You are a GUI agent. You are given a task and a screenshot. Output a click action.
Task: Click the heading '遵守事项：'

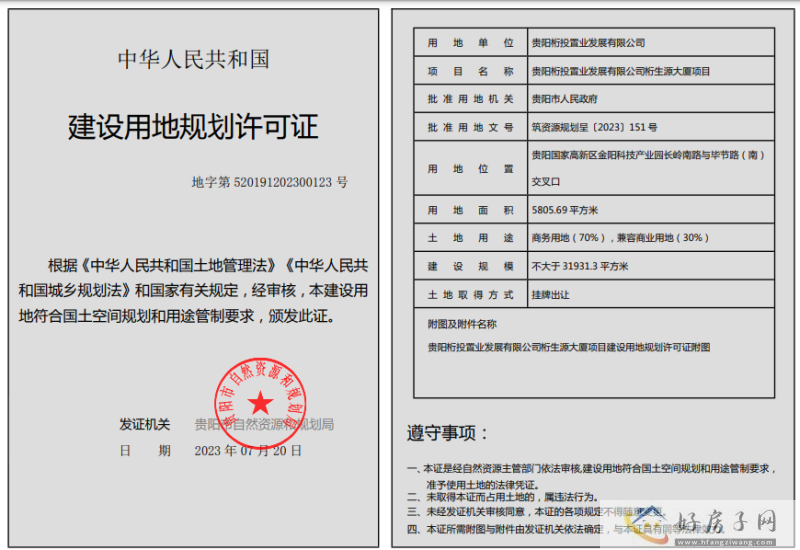point(447,433)
